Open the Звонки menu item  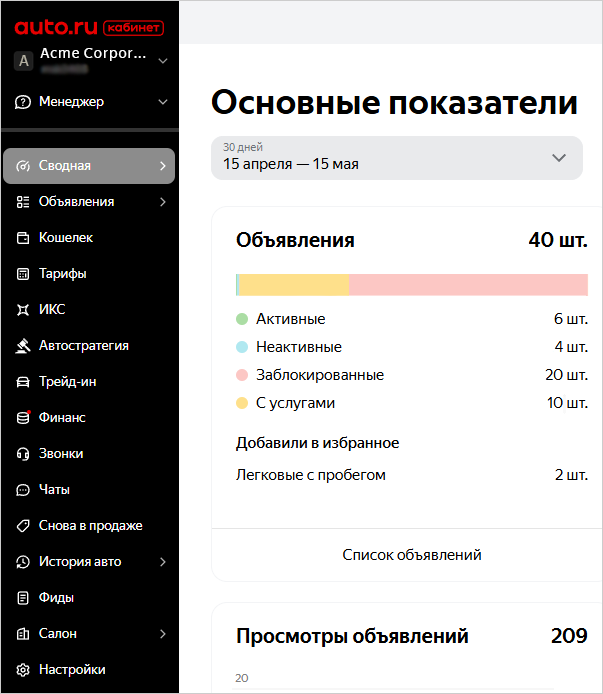pos(89,454)
